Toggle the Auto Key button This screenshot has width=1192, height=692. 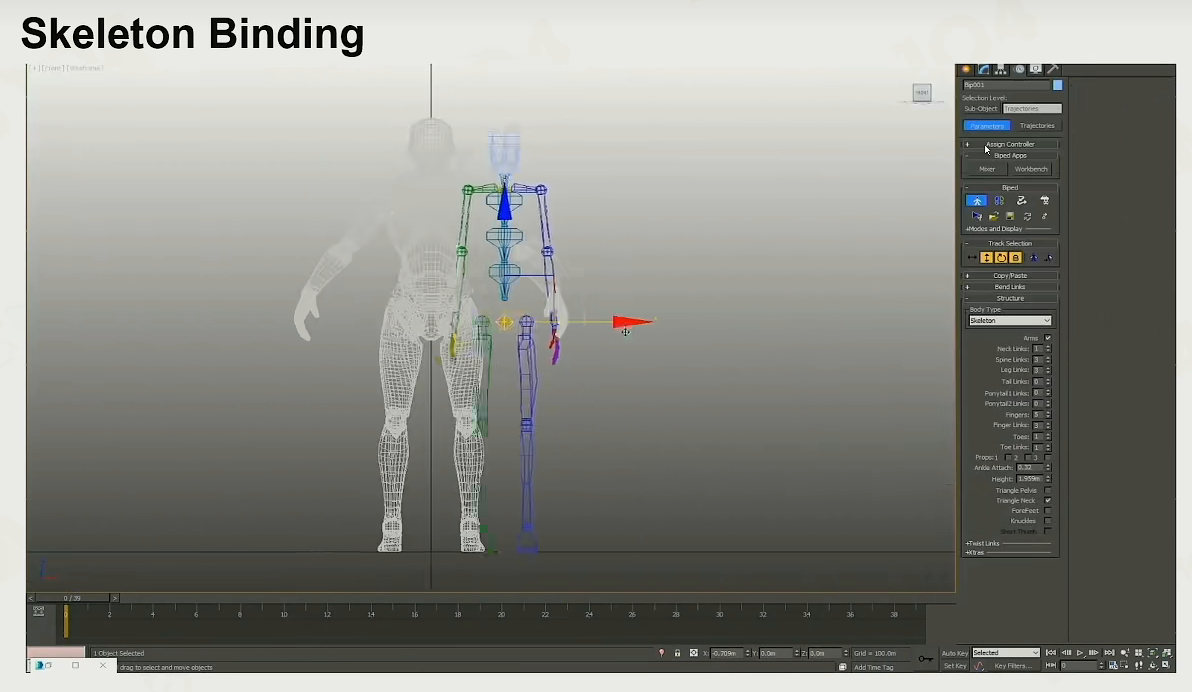(954, 653)
